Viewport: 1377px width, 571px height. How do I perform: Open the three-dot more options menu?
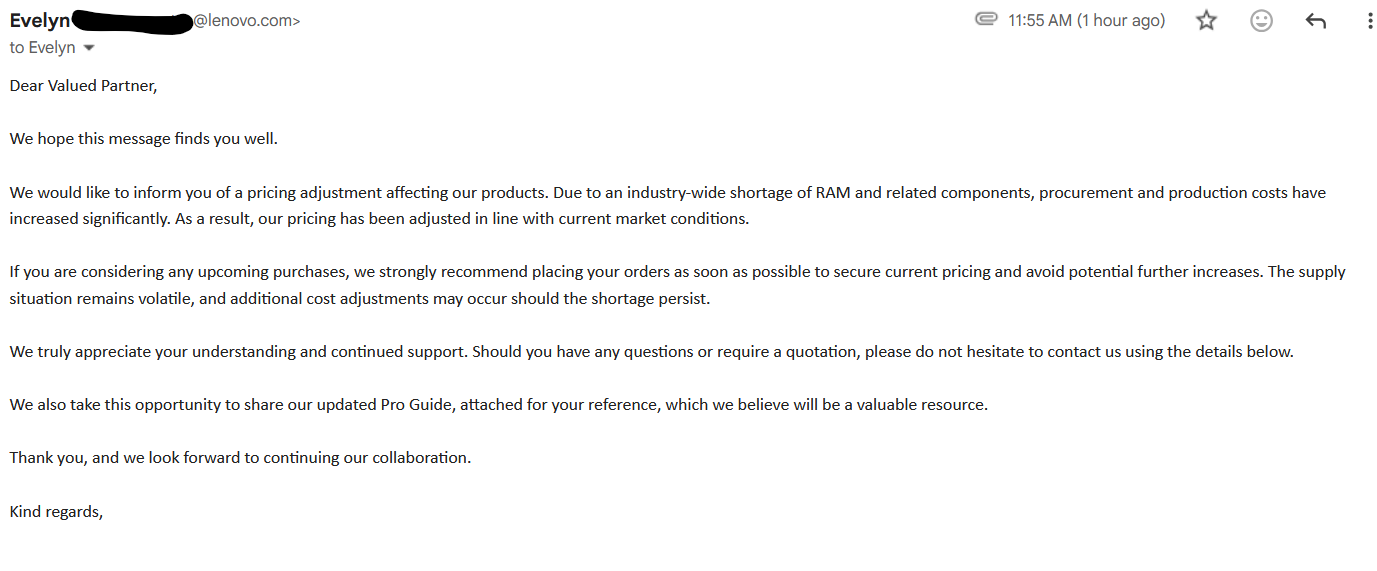(x=1370, y=21)
